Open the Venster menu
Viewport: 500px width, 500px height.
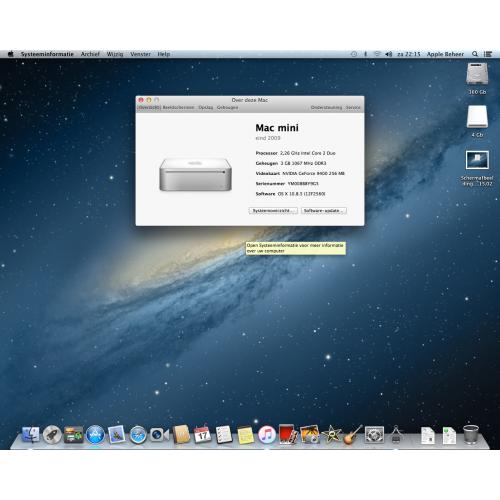tap(140, 54)
